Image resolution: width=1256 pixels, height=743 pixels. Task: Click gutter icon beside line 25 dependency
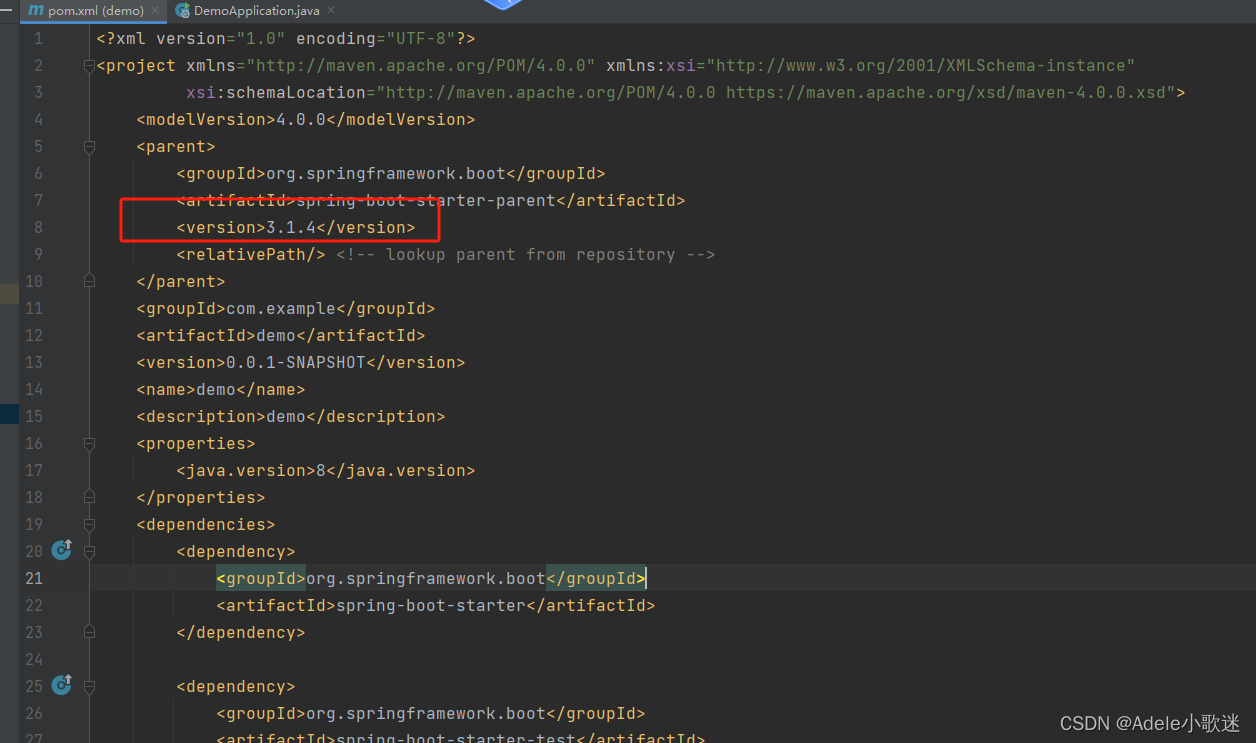click(61, 685)
